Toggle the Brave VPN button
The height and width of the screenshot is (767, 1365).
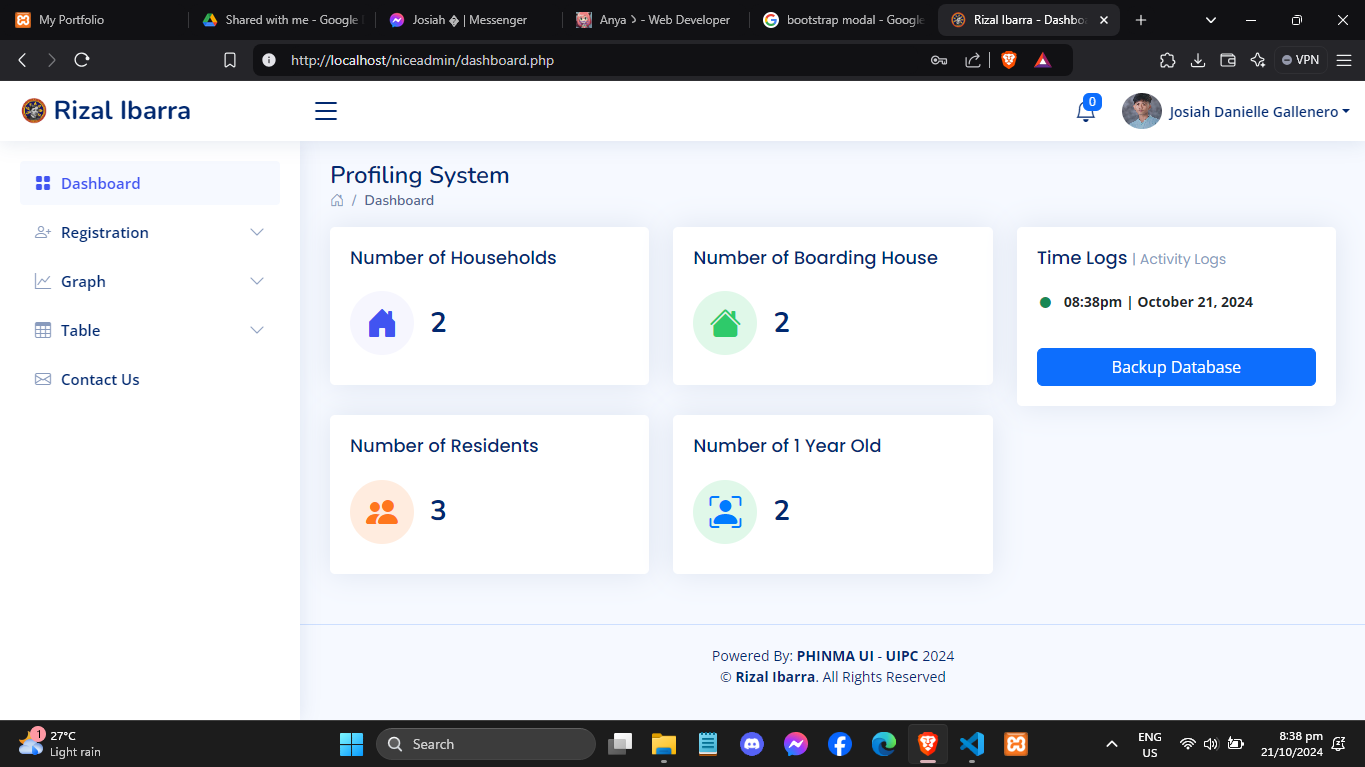[x=1300, y=60]
